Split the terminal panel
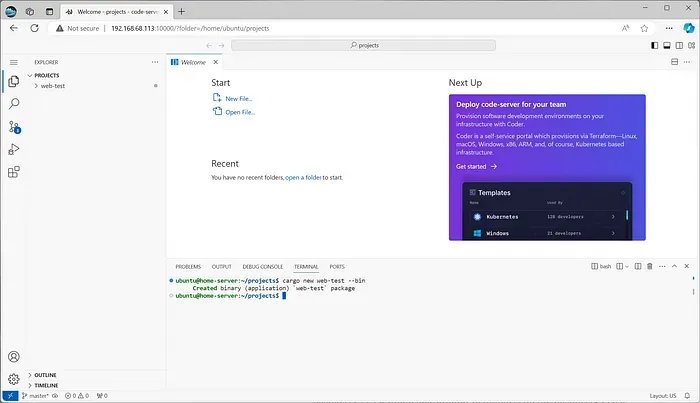700x403 pixels. click(x=638, y=266)
